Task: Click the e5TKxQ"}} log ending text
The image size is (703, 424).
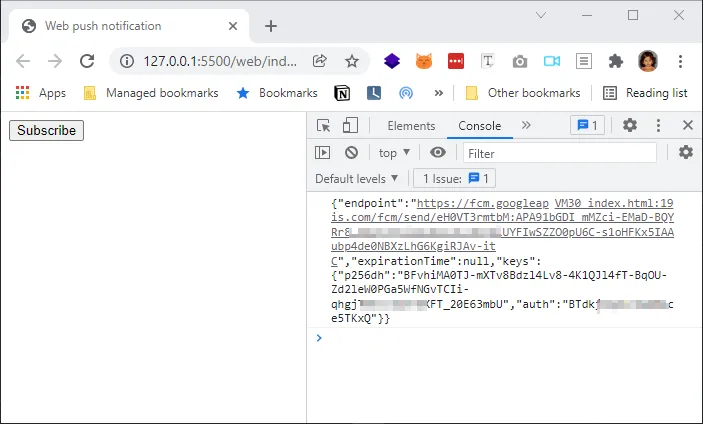Action: pos(361,319)
